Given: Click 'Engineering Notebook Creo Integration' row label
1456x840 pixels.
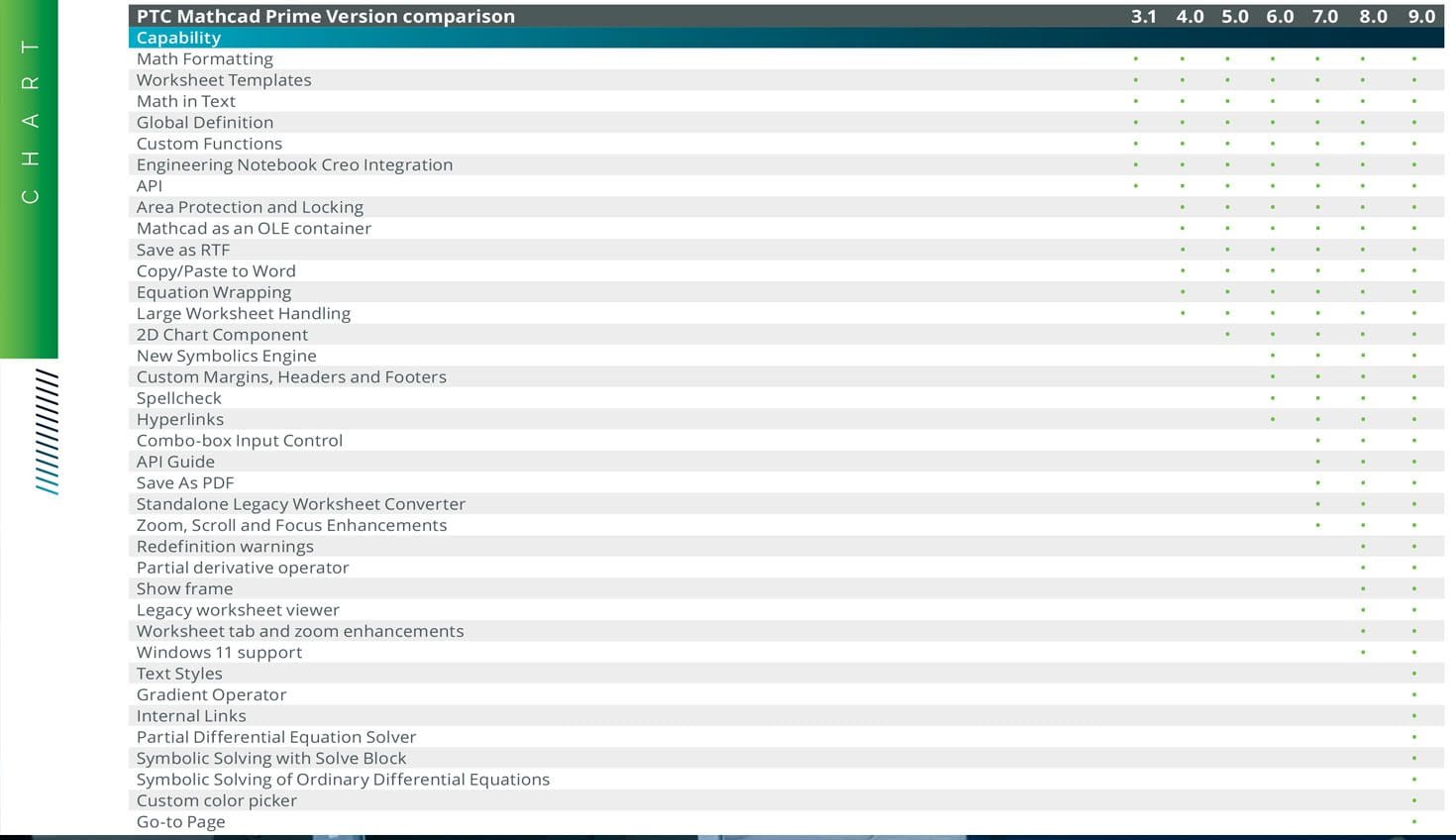Looking at the screenshot, I should click(294, 164).
